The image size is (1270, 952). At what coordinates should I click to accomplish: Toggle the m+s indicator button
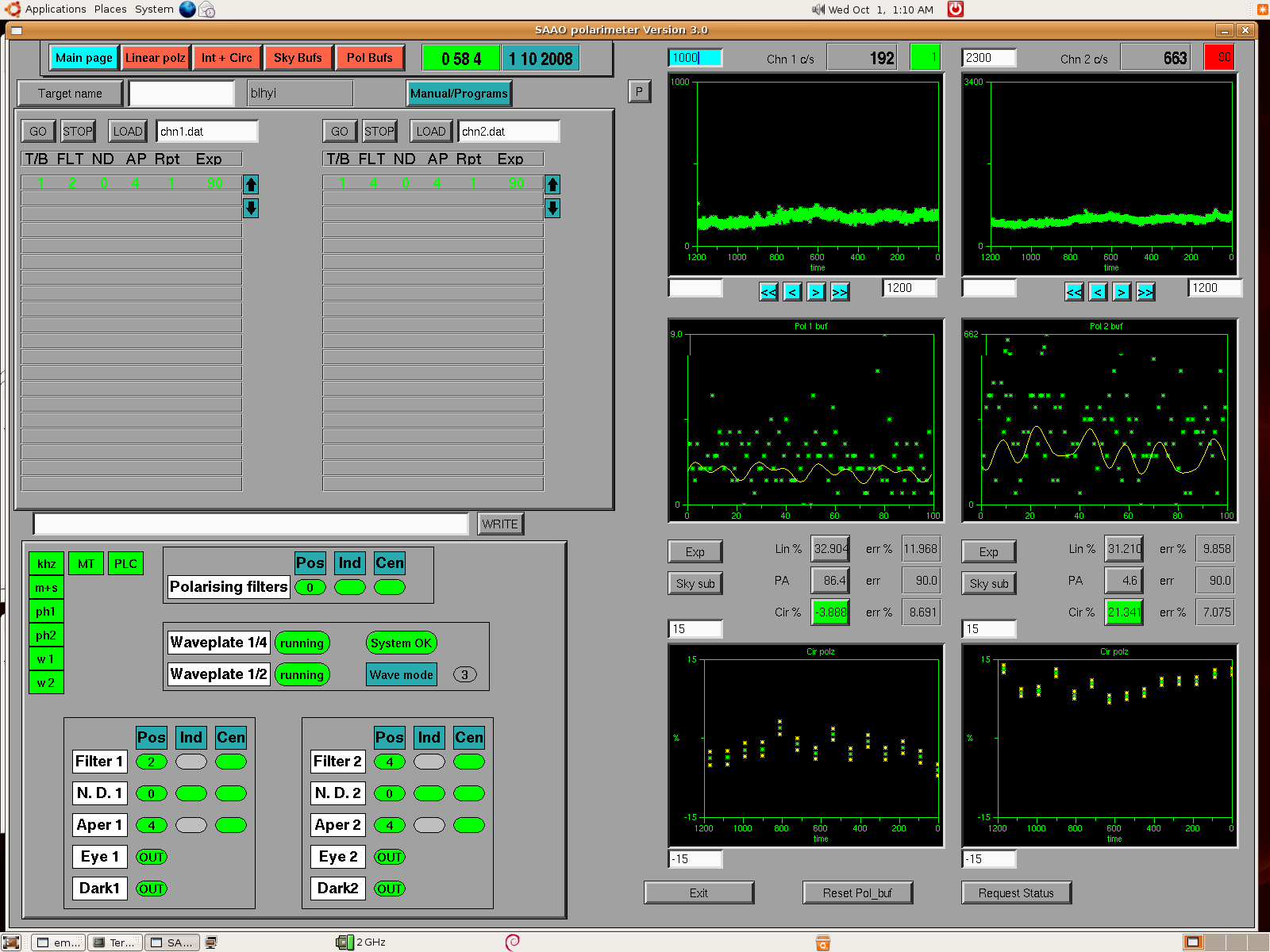point(46,588)
